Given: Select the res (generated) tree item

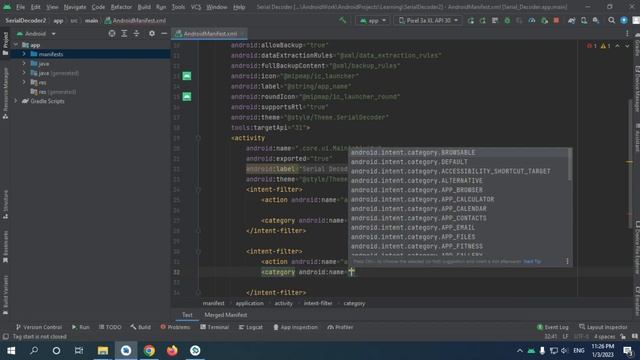Looking at the screenshot, I should tap(53, 92).
